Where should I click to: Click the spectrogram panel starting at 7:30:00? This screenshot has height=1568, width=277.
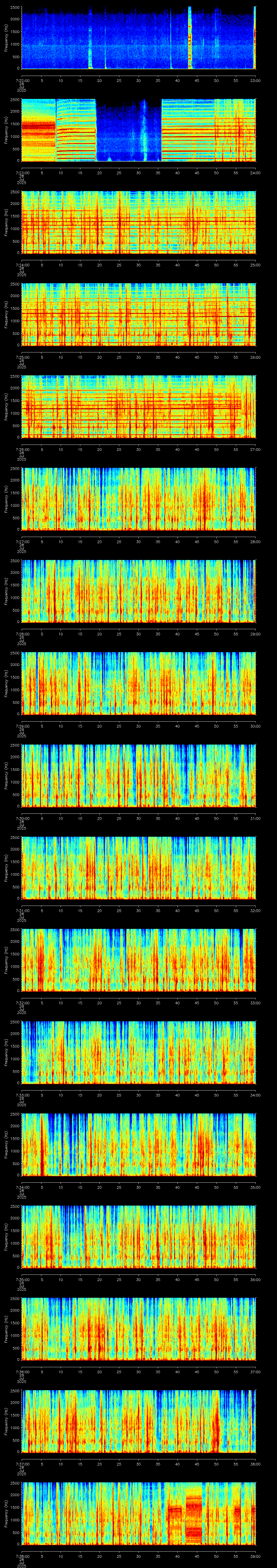pyautogui.click(x=139, y=775)
